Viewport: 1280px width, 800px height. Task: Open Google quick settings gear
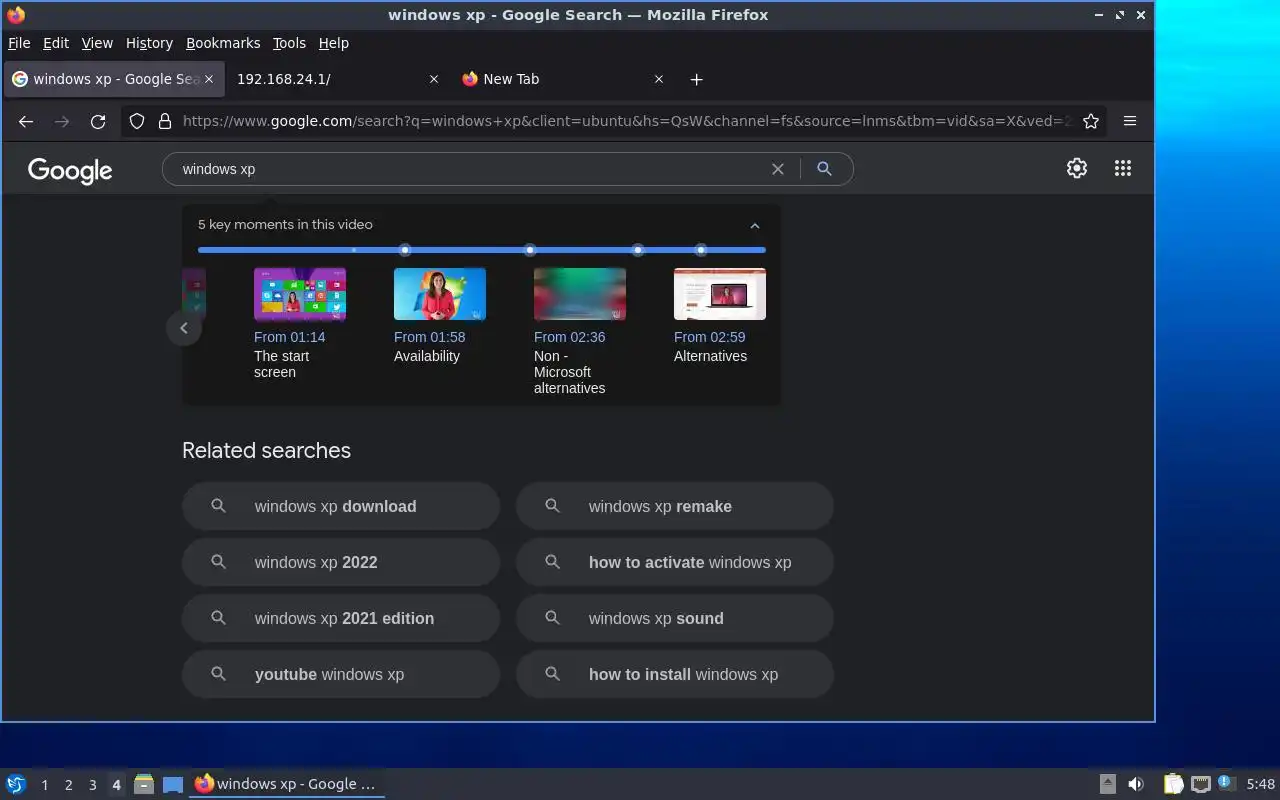click(1077, 168)
